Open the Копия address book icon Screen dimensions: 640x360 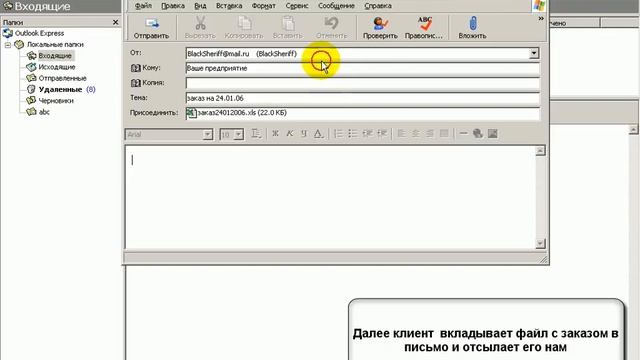136,83
